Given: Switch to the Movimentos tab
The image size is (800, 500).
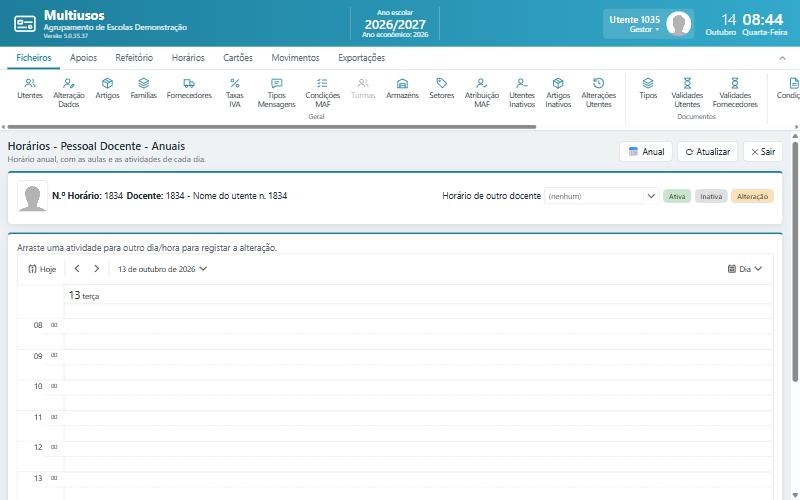Looking at the screenshot, I should (295, 58).
